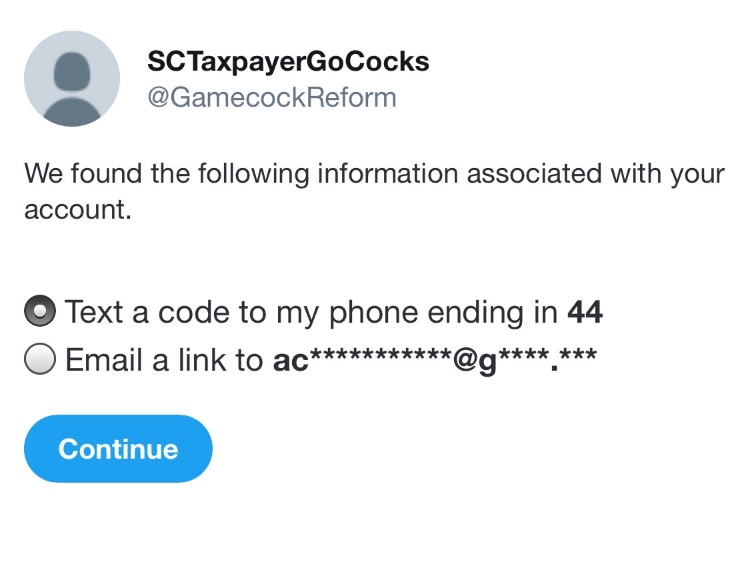The height and width of the screenshot is (583, 750).
Task: Click the bold phone ending digits 44
Action: (585, 313)
